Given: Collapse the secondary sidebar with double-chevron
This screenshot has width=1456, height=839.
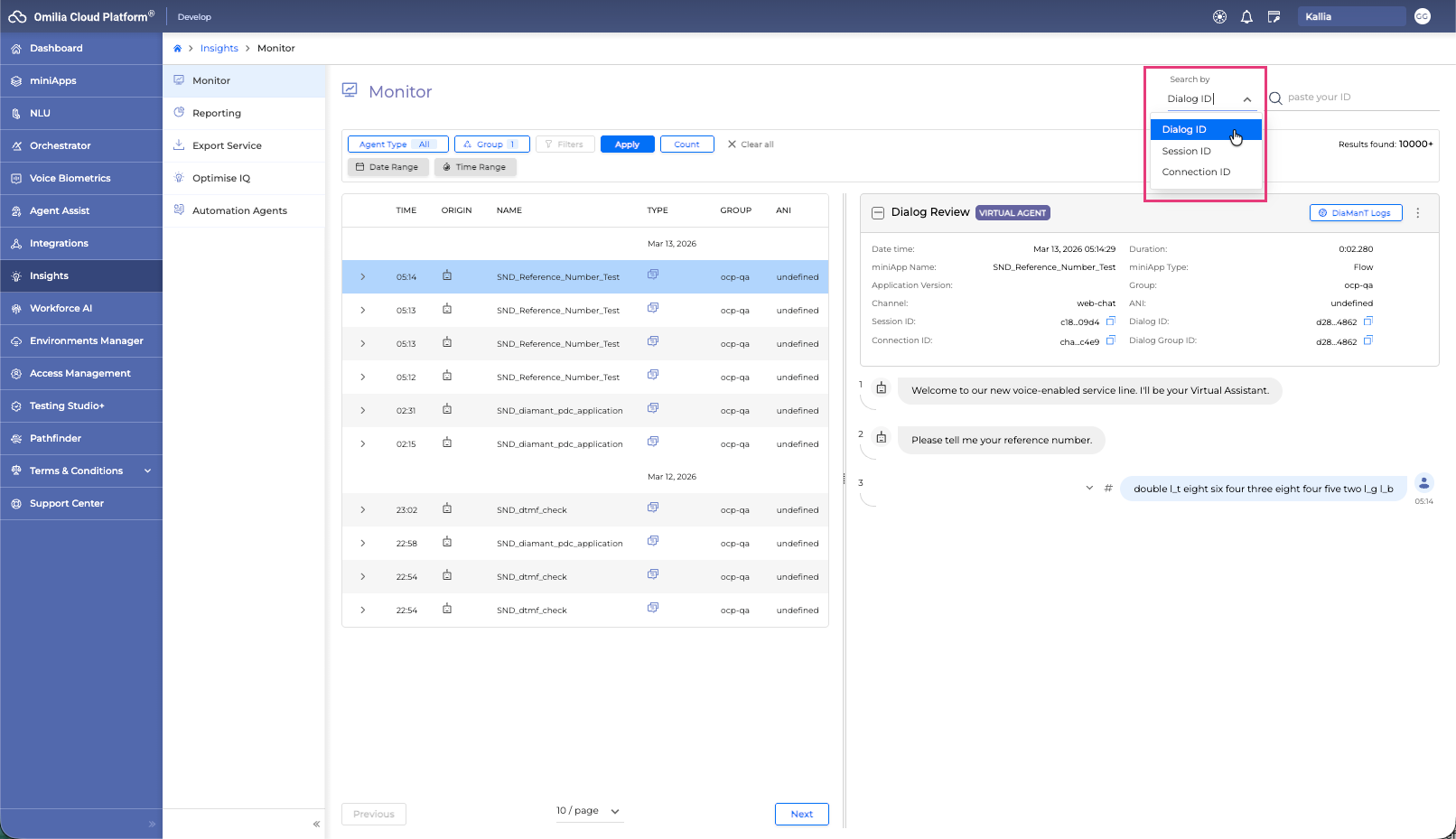Looking at the screenshot, I should tap(316, 824).
